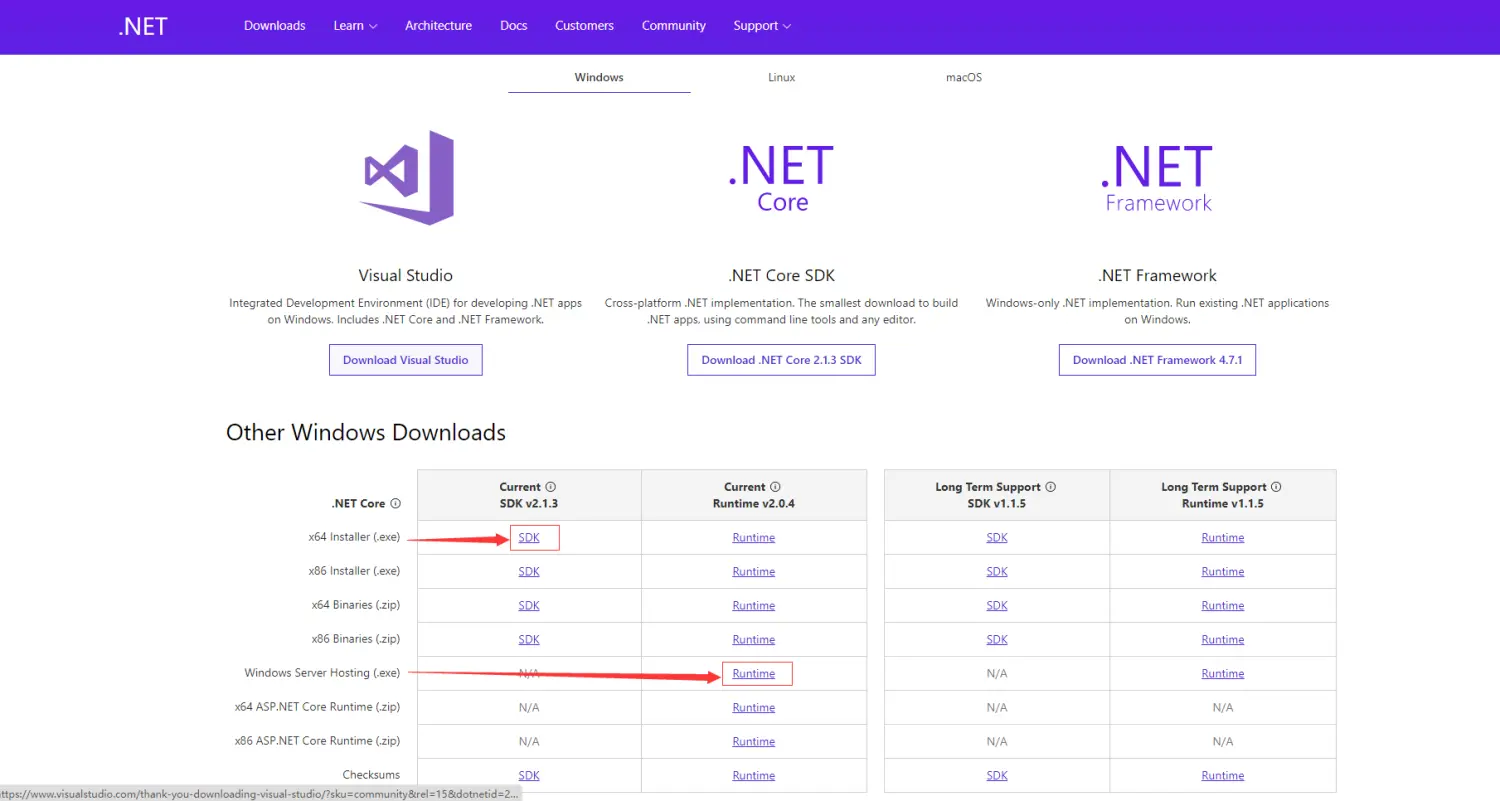Open Customers in the top navigation
The width and height of the screenshot is (1500, 801).
(585, 26)
